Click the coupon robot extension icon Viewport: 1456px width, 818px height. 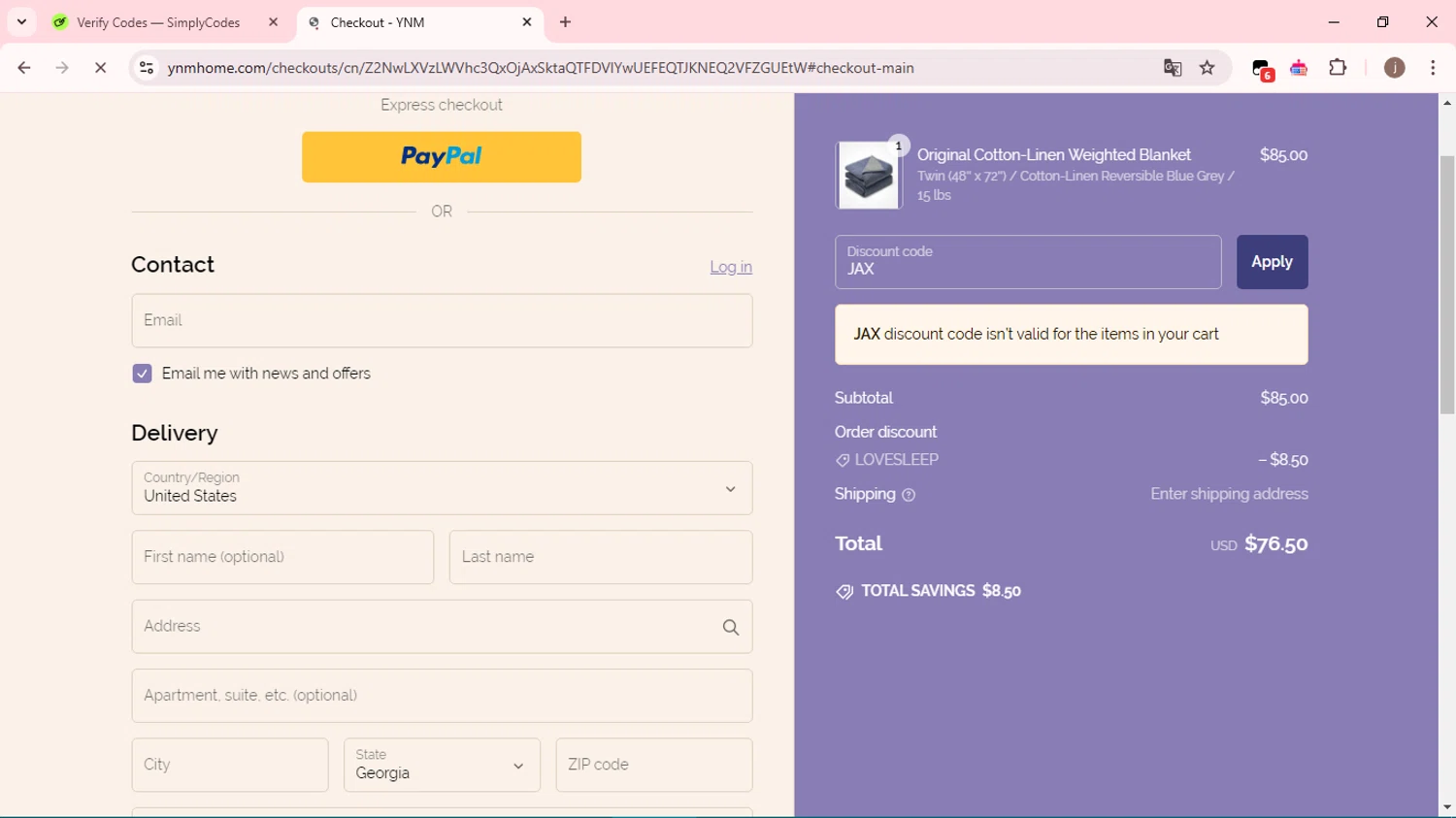pos(1299,68)
